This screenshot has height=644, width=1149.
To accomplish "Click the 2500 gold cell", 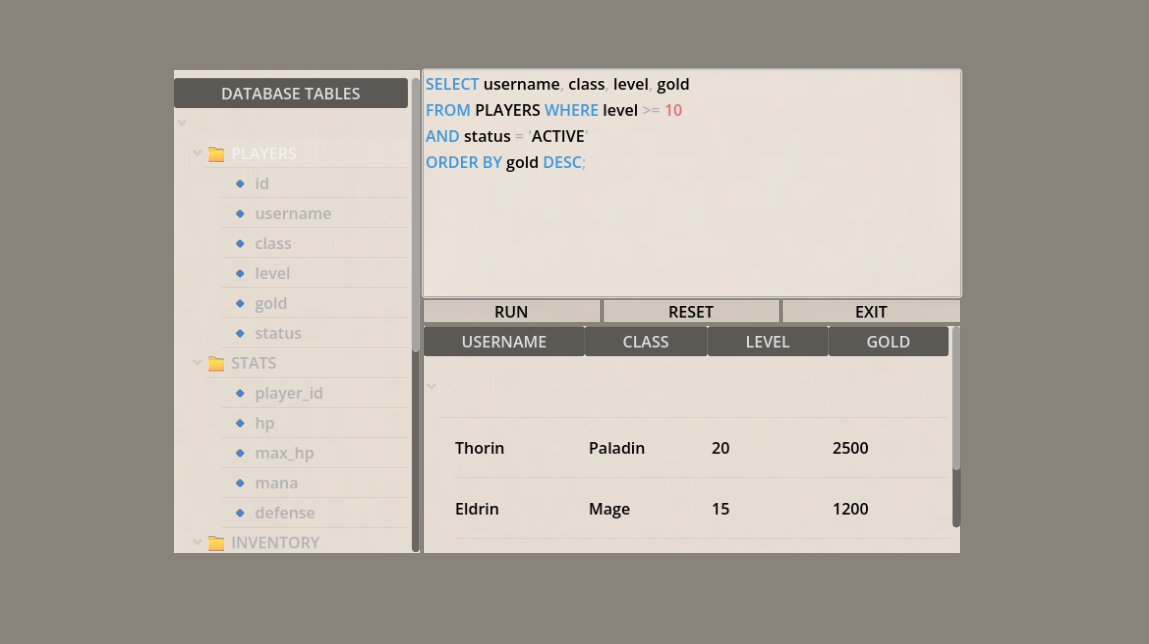I will 850,448.
